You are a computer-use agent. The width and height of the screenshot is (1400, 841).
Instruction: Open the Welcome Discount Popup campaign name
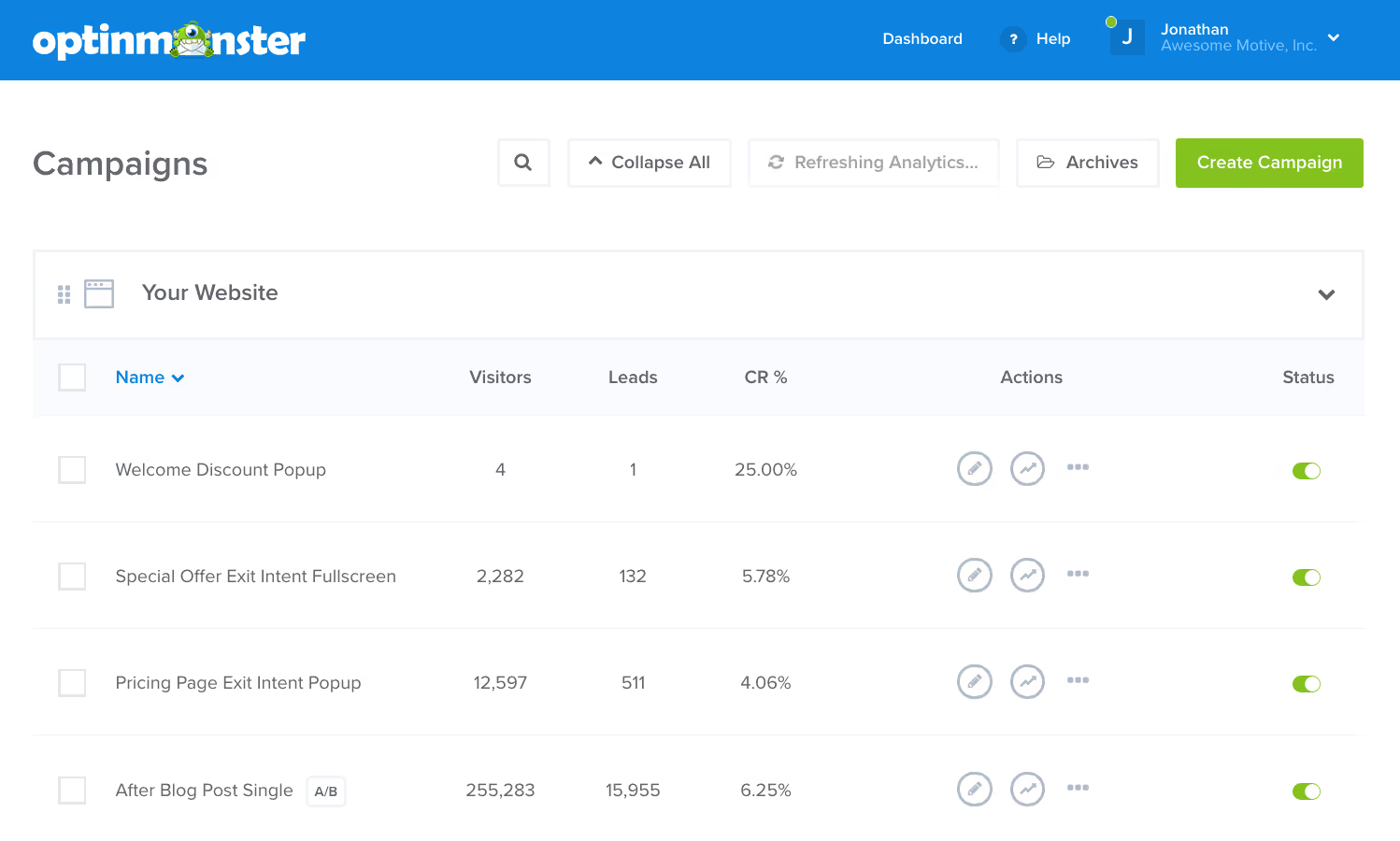221,470
